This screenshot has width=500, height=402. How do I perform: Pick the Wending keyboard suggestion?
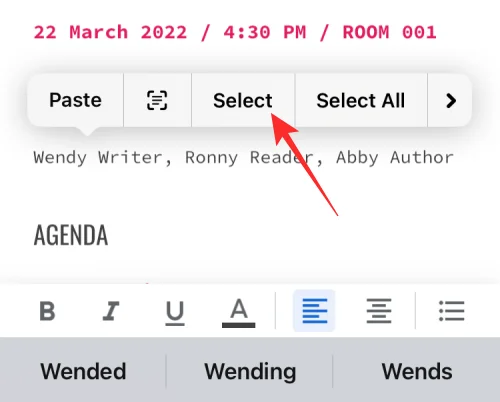(250, 372)
